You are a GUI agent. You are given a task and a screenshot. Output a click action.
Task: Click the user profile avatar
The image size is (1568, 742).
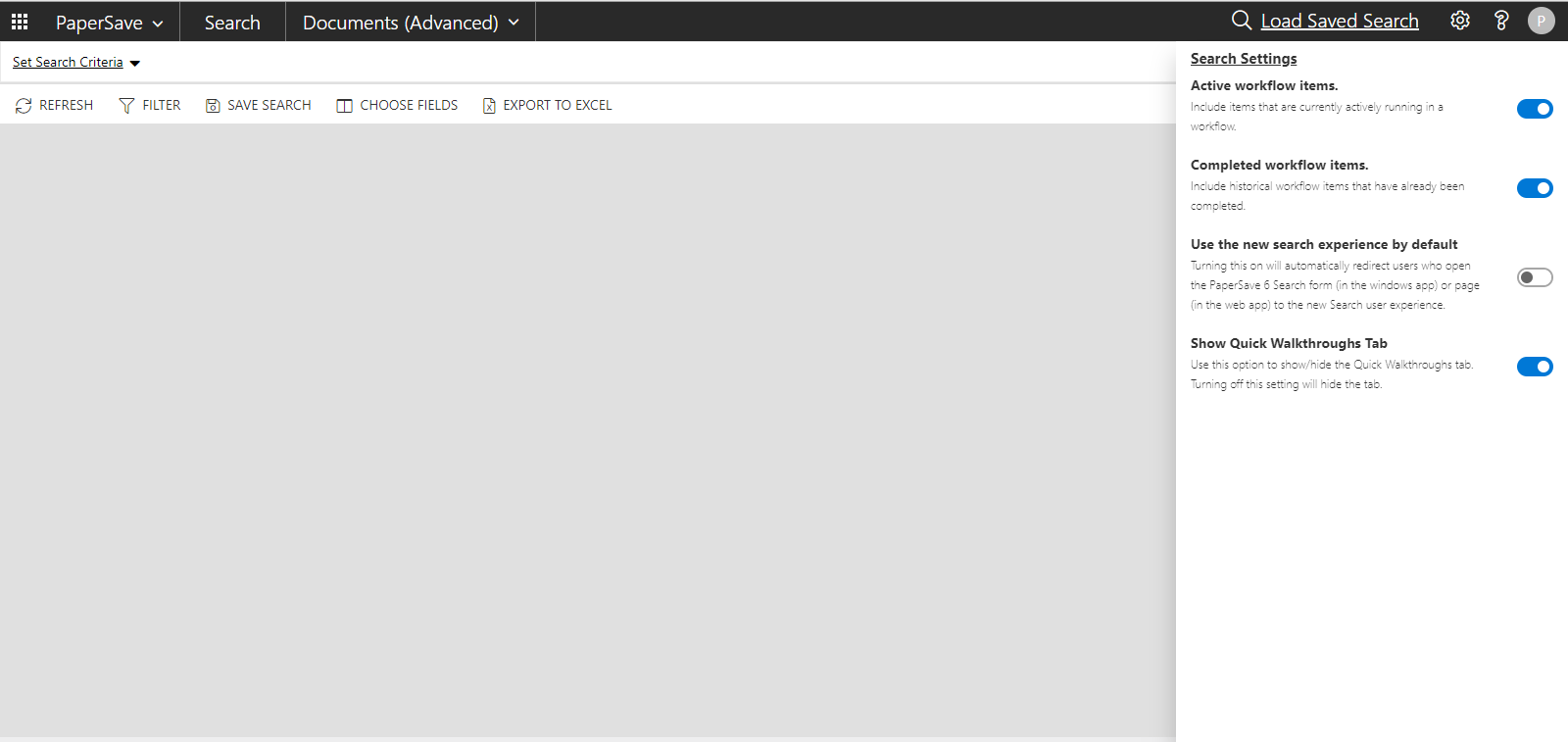(x=1541, y=21)
